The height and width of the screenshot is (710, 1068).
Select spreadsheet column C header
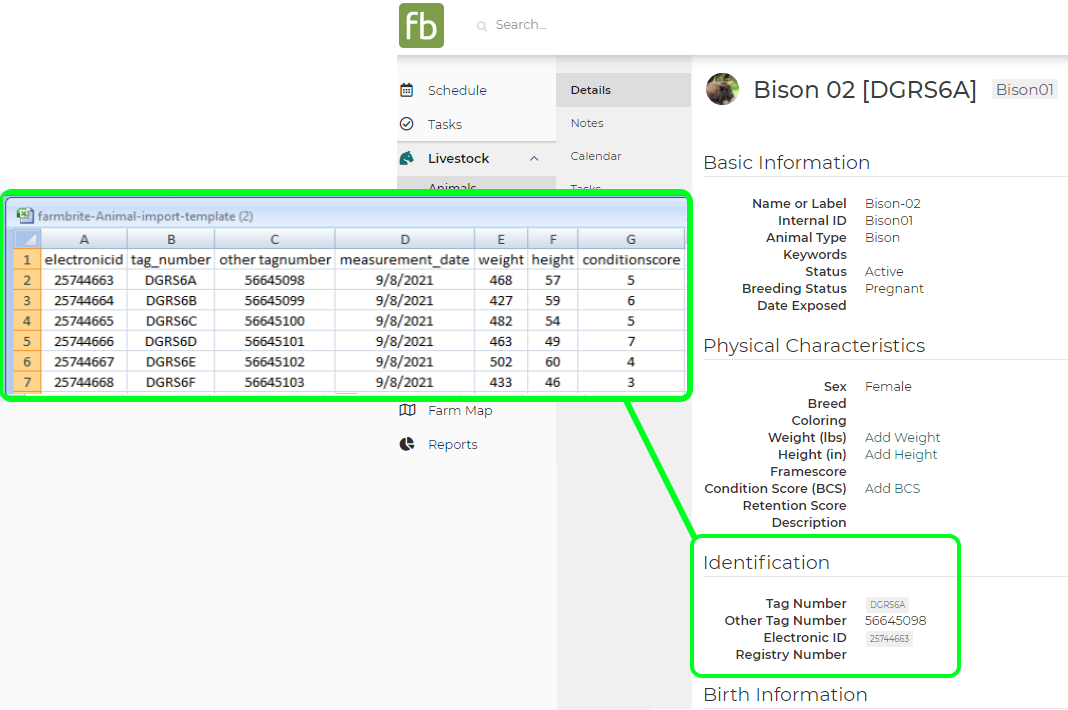[274, 239]
